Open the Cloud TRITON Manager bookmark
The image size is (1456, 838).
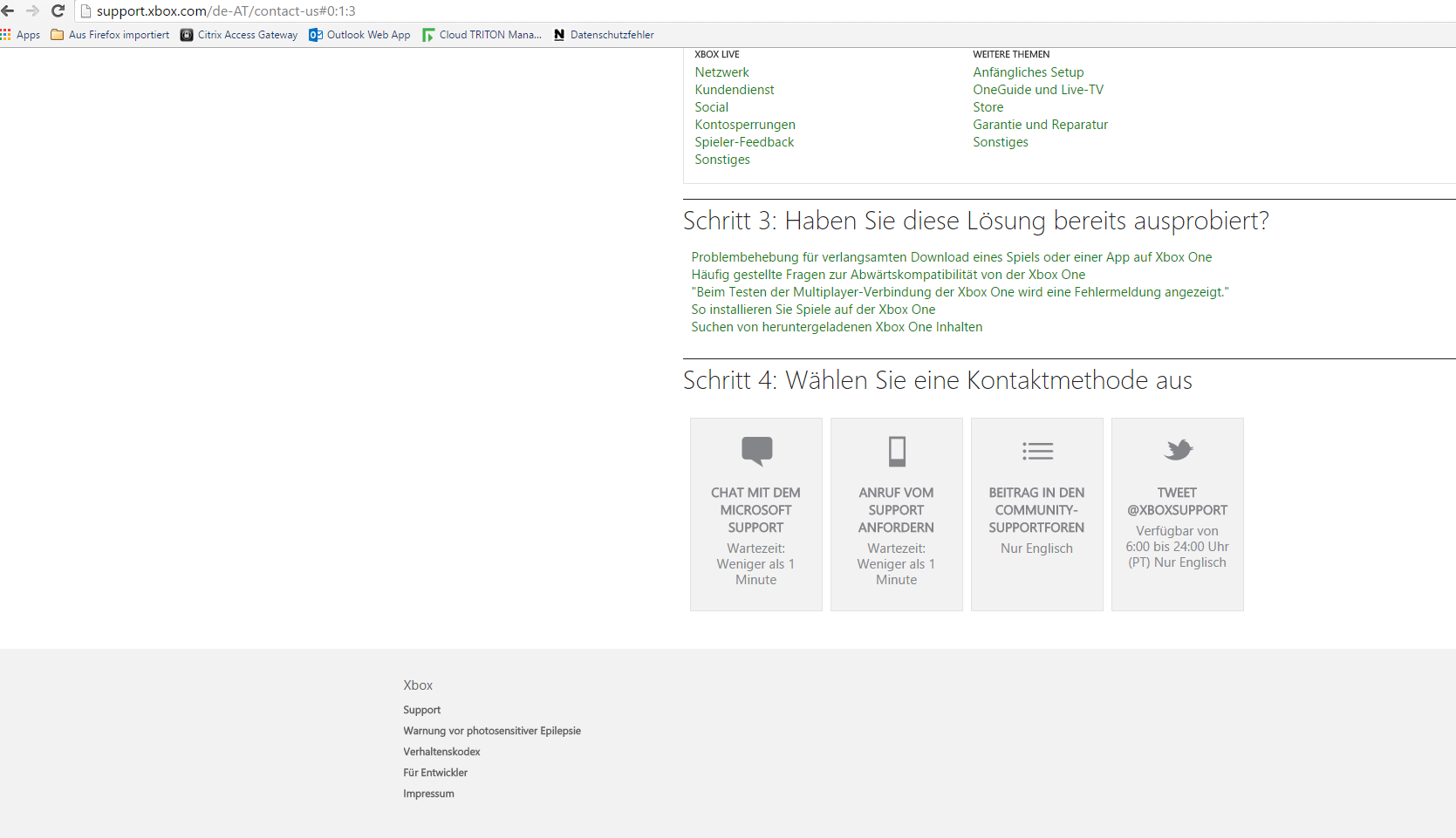[482, 35]
